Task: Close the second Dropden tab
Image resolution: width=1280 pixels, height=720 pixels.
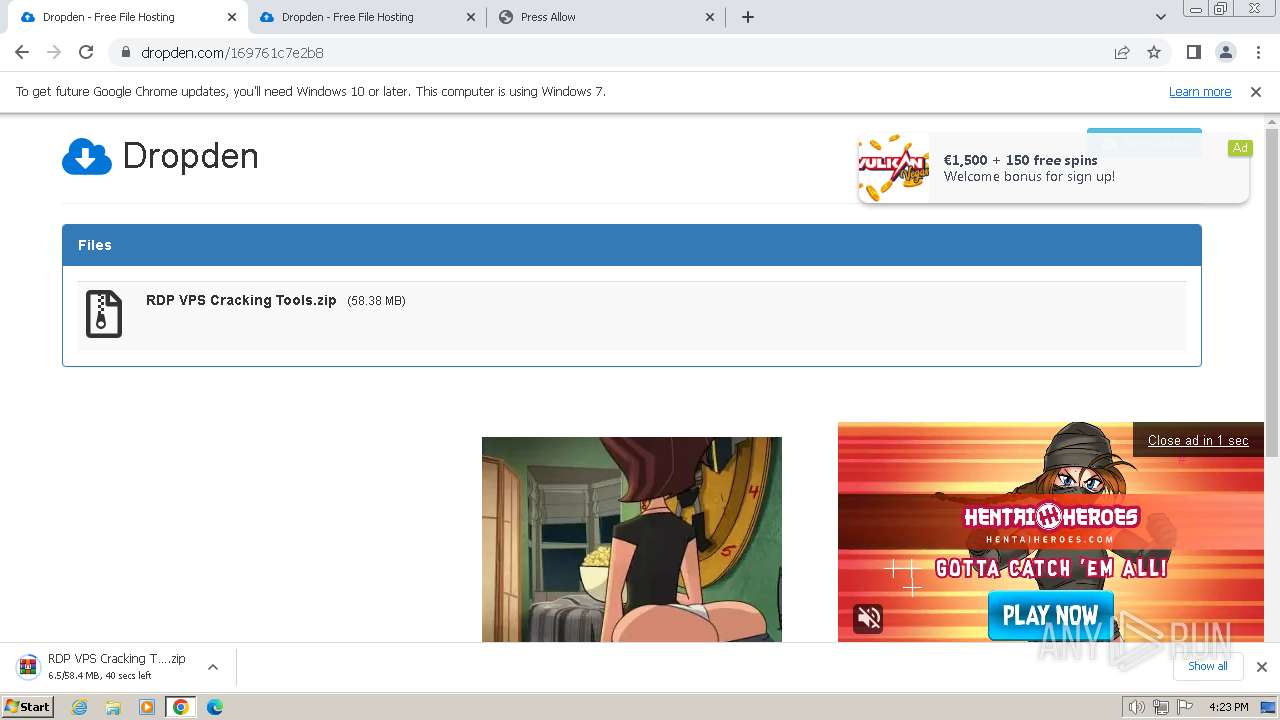Action: [471, 17]
